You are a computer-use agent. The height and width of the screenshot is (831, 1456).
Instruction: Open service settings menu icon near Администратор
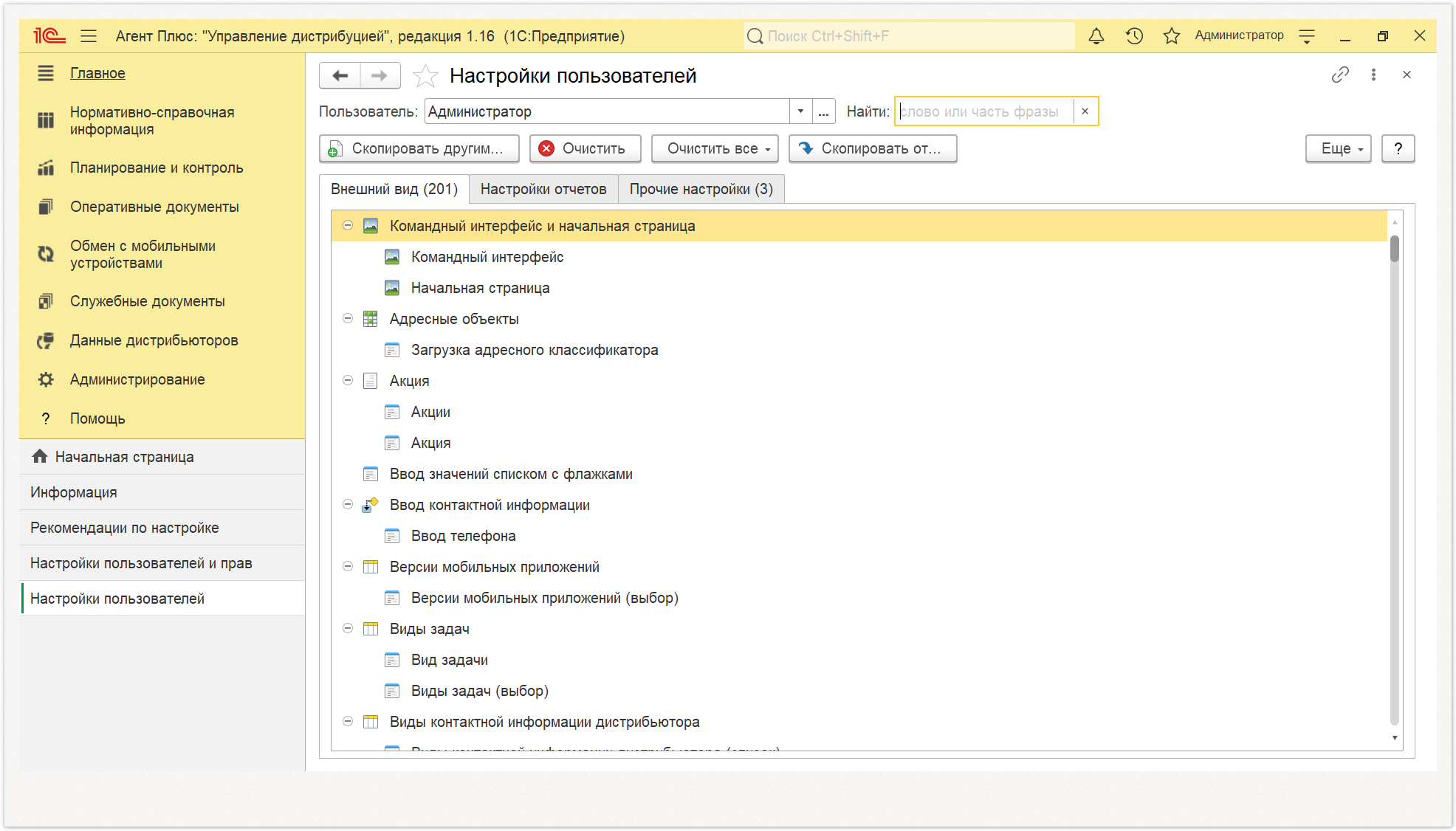[1307, 35]
